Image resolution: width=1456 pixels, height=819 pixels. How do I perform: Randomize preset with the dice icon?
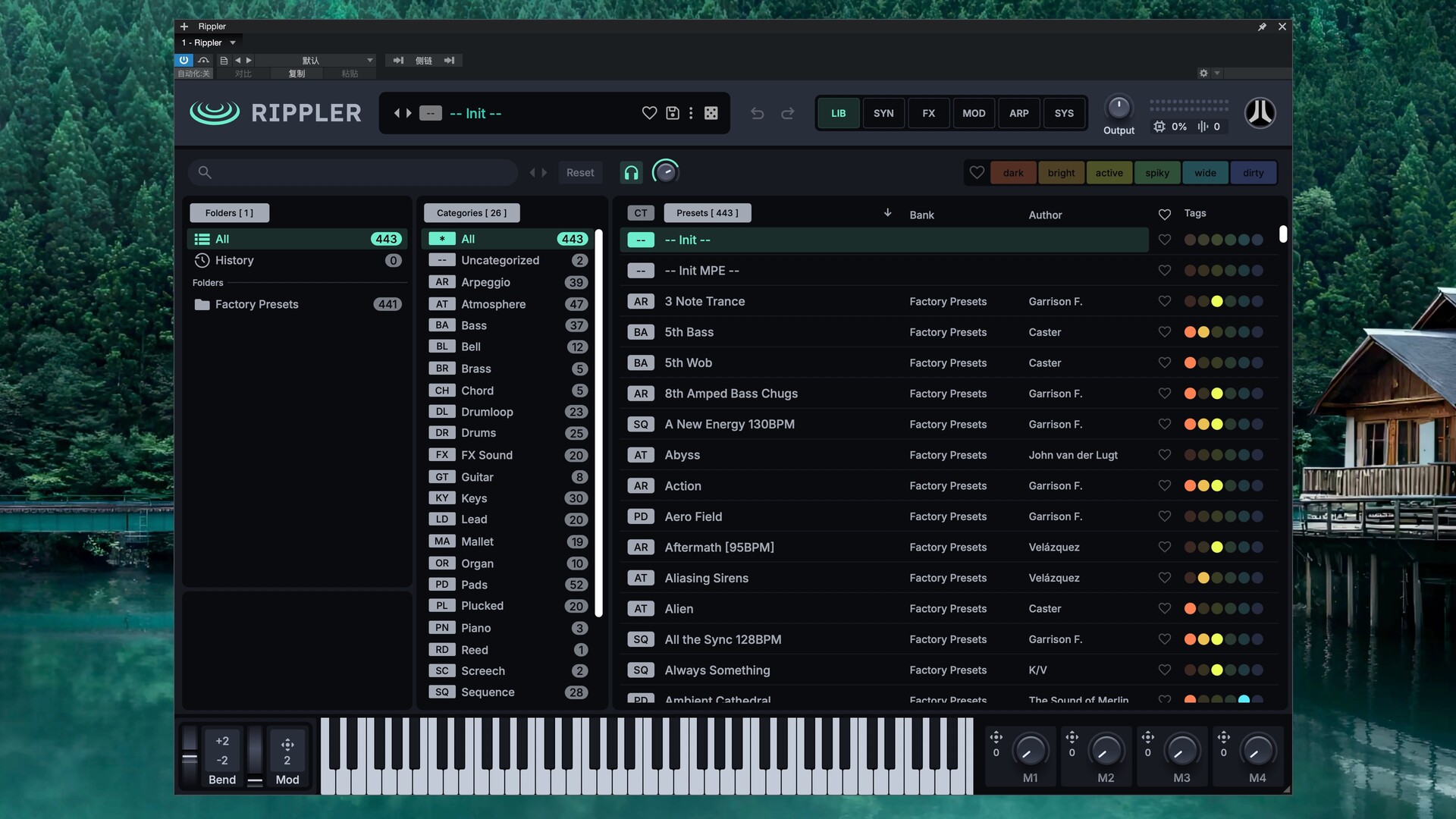coord(711,113)
